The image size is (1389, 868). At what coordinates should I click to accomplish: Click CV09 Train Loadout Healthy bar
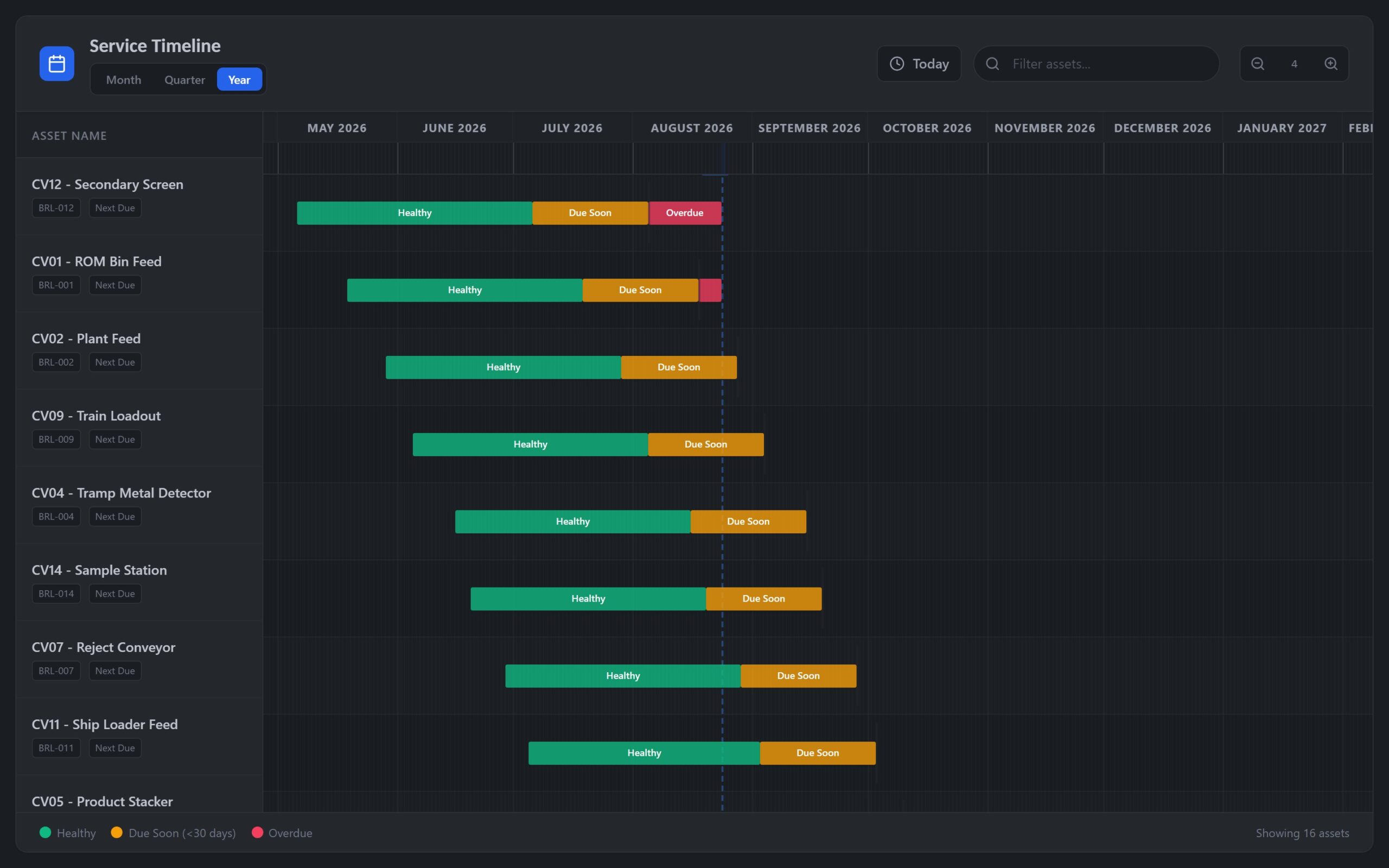click(530, 444)
